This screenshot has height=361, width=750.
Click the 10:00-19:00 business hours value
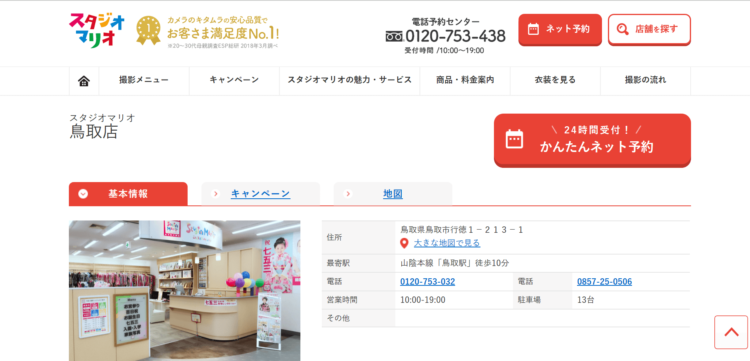click(423, 300)
